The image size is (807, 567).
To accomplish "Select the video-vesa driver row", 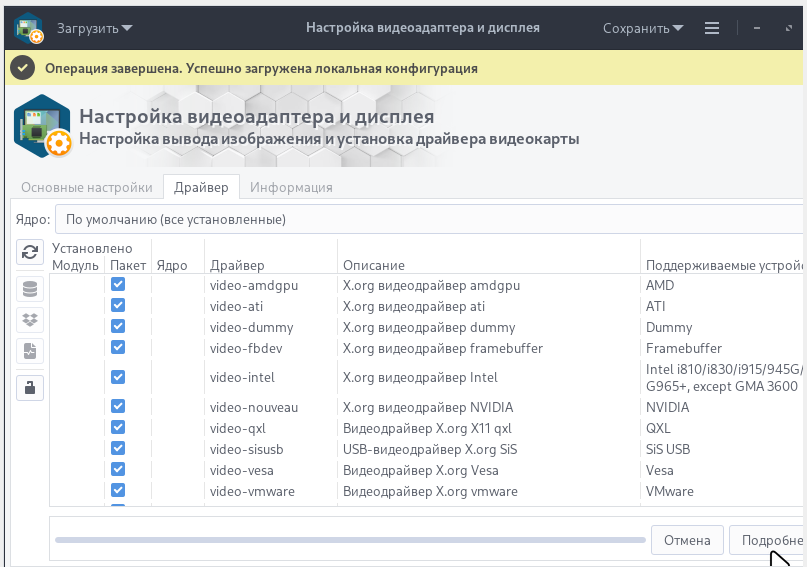I will click(x=242, y=470).
